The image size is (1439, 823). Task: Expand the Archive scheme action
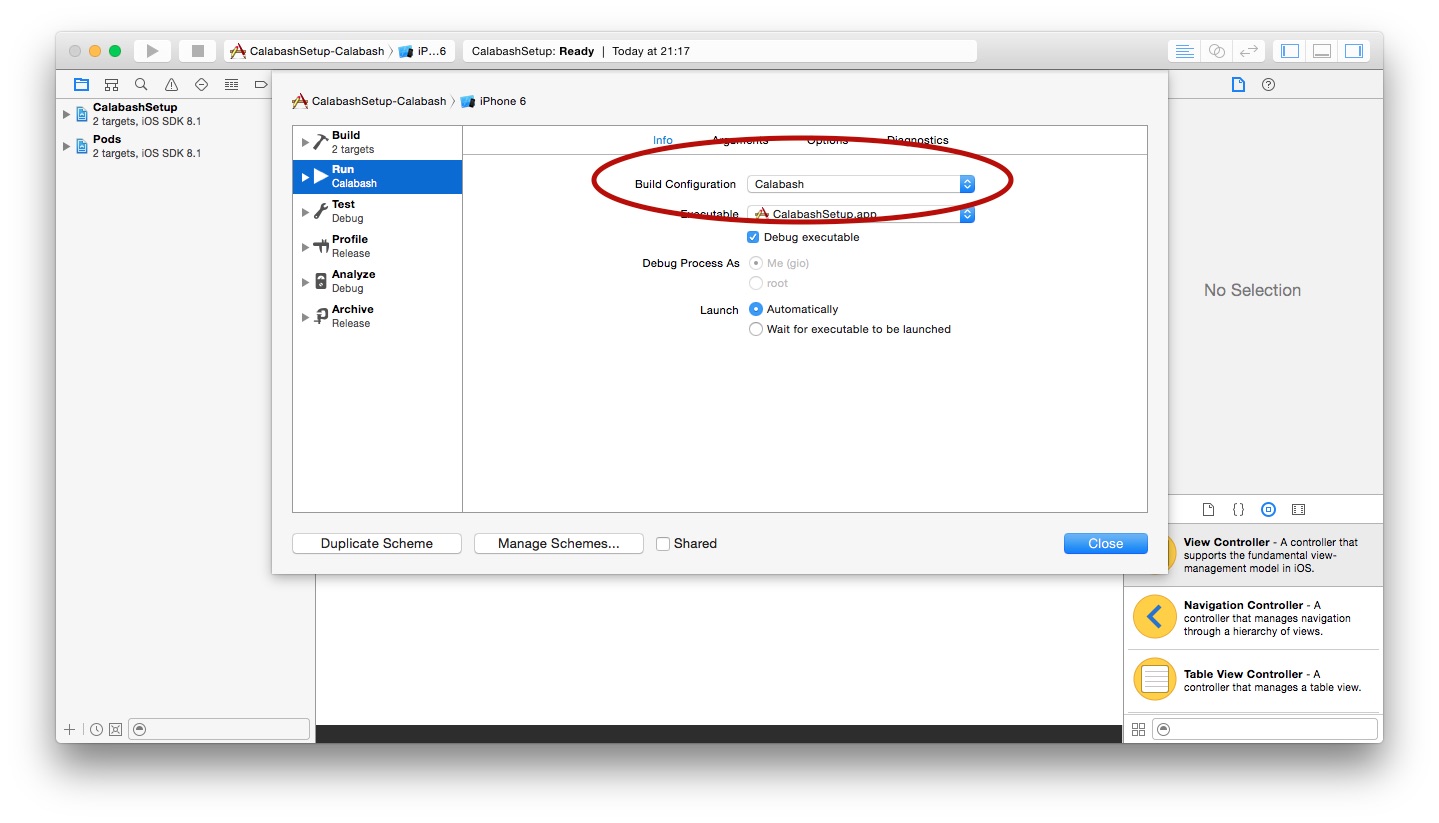click(305, 317)
